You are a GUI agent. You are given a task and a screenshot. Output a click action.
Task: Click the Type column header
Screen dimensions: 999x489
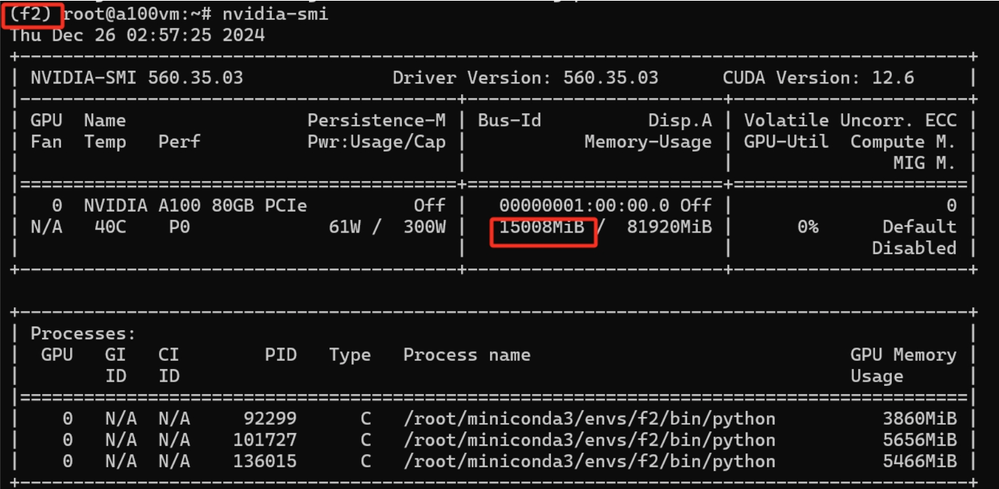click(x=350, y=355)
